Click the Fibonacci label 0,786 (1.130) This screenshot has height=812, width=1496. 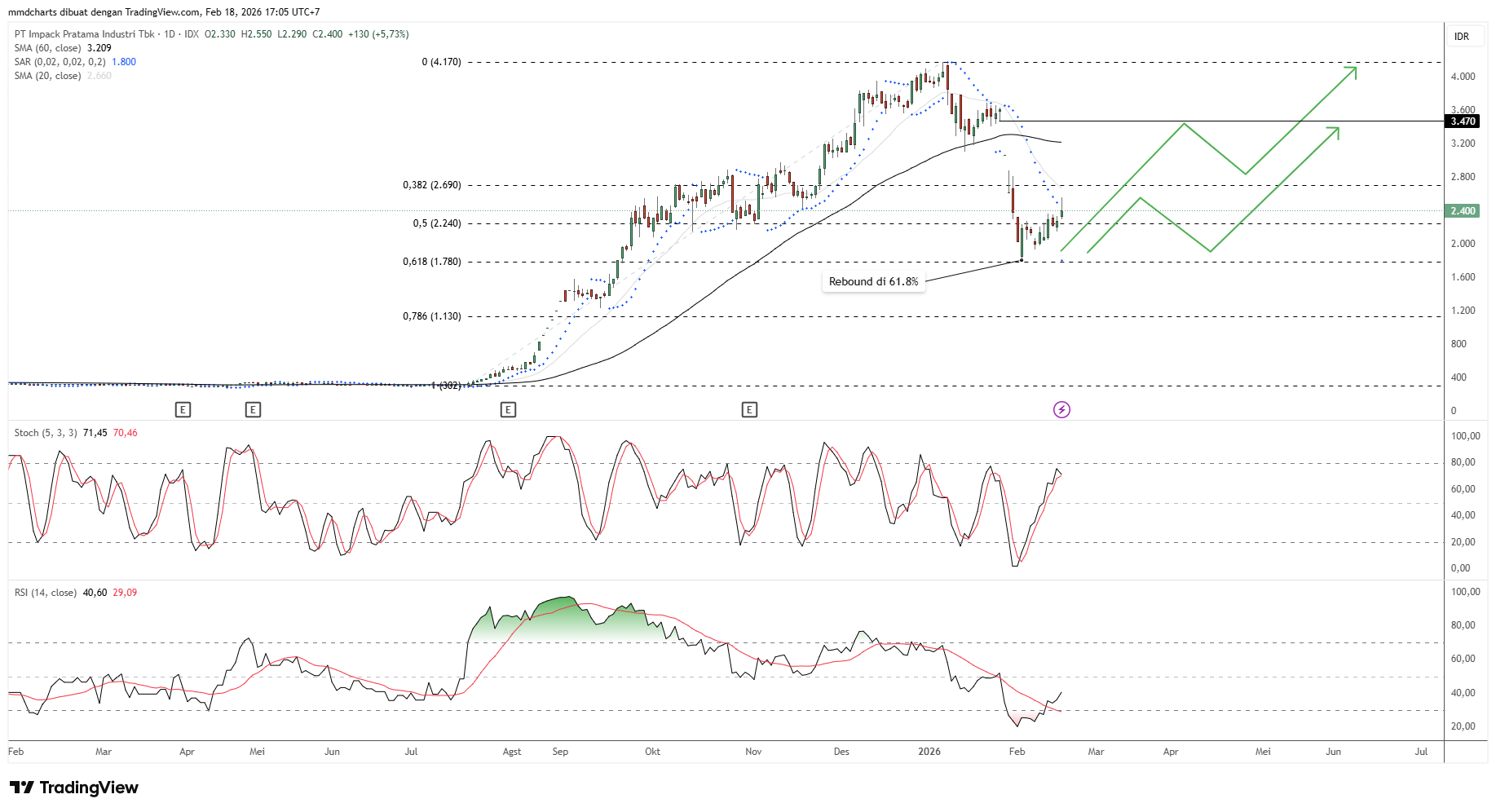point(432,316)
